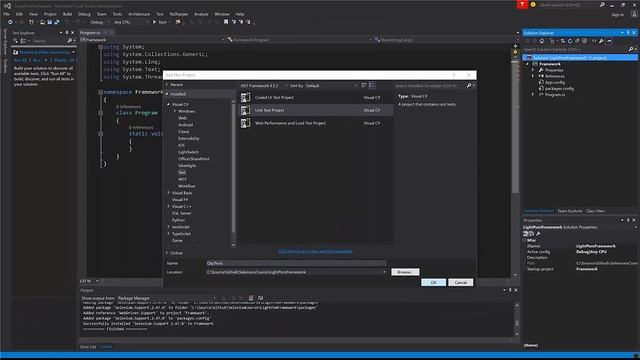Image resolution: width=640 pixels, height=360 pixels.
Task: Click Run All link in Test Explorer
Action: 20,60
